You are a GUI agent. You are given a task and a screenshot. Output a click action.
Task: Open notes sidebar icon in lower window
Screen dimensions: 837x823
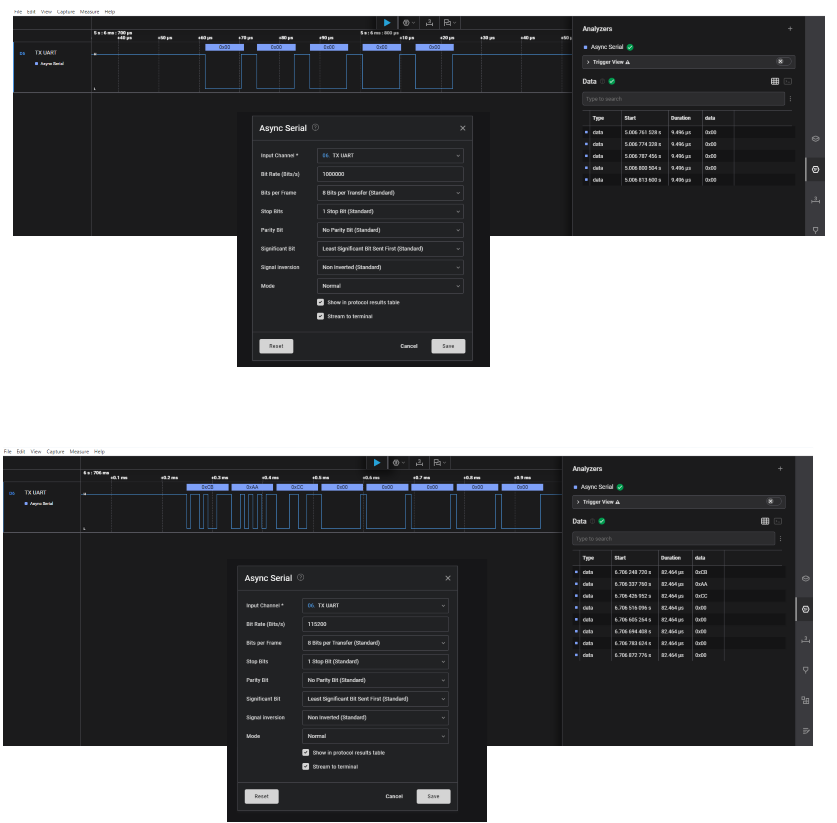[x=806, y=731]
